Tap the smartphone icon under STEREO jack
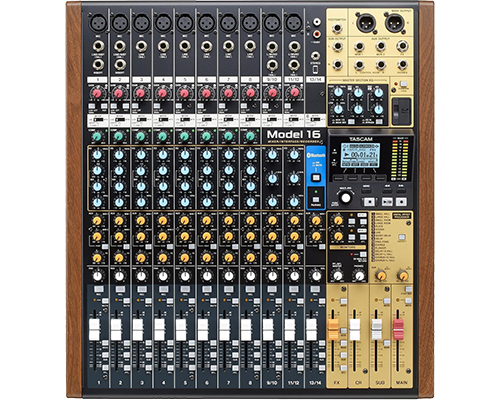The width and height of the screenshot is (500, 400). click(315, 70)
